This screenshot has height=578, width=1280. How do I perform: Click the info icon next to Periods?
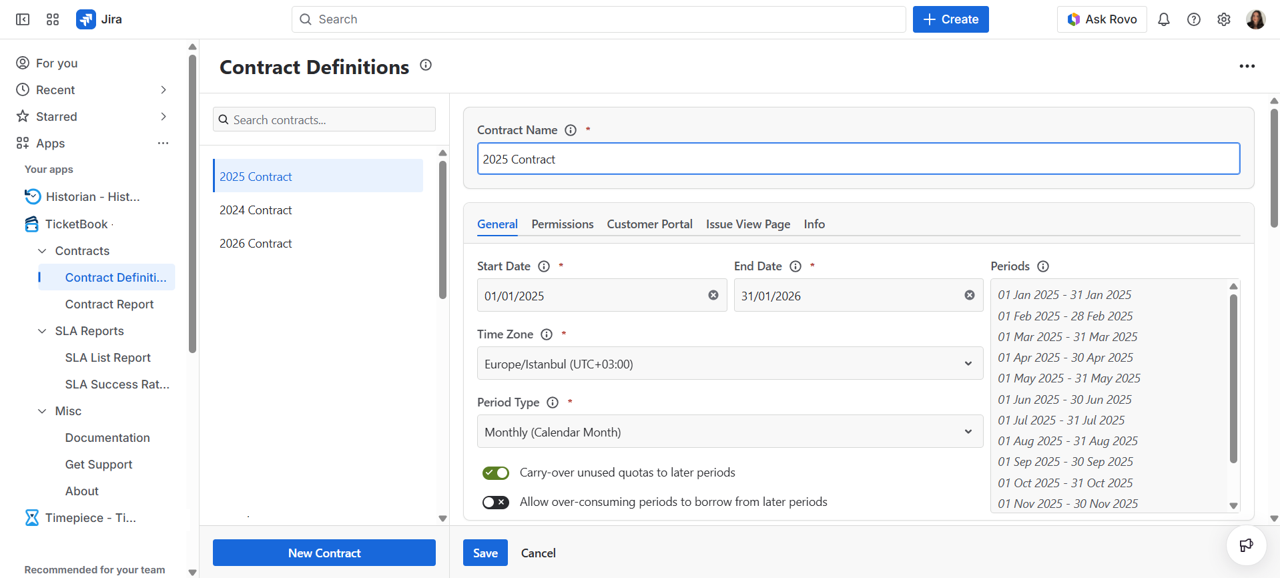tap(1043, 266)
